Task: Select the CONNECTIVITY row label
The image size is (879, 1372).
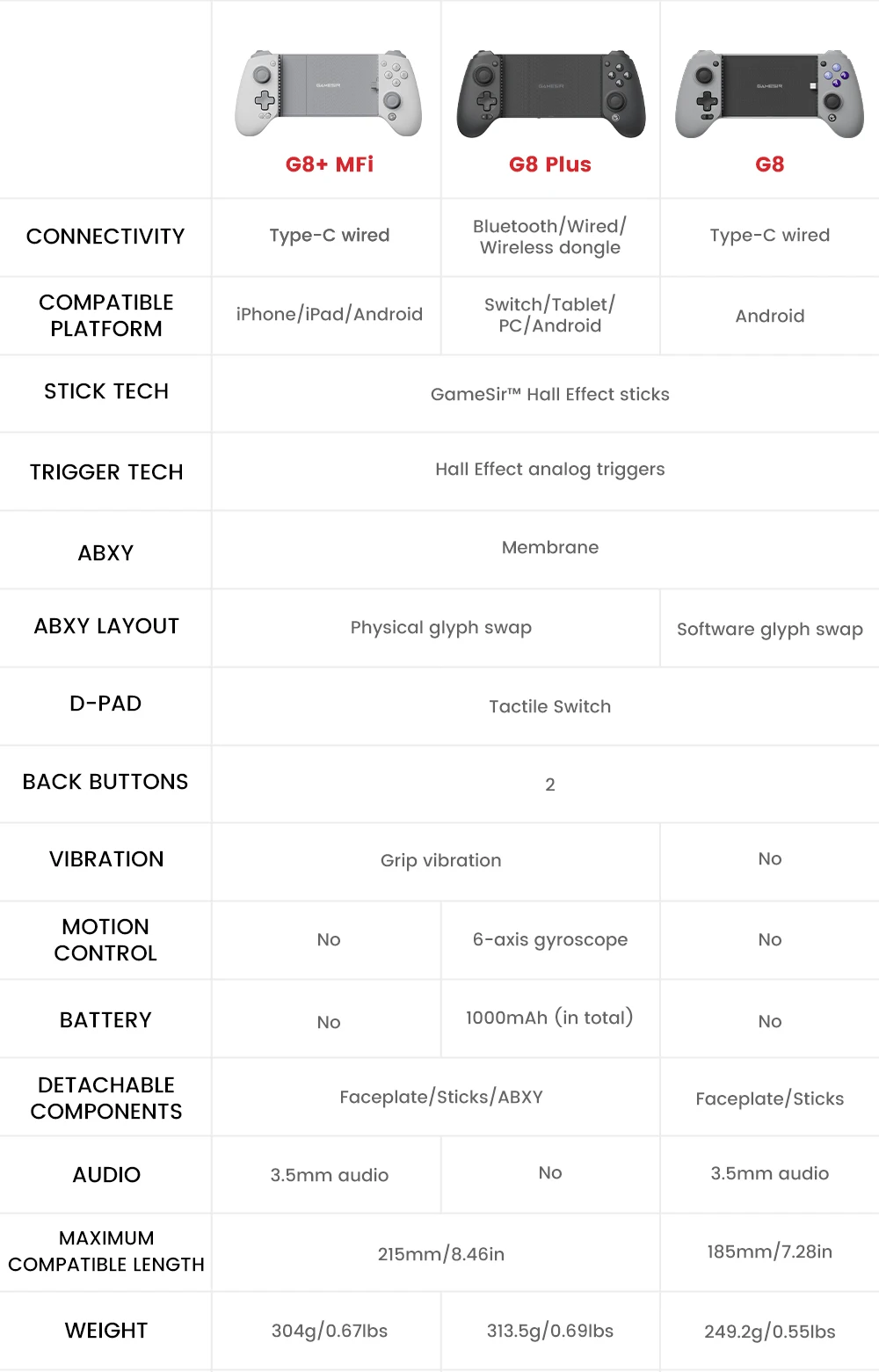Action: click(x=105, y=237)
